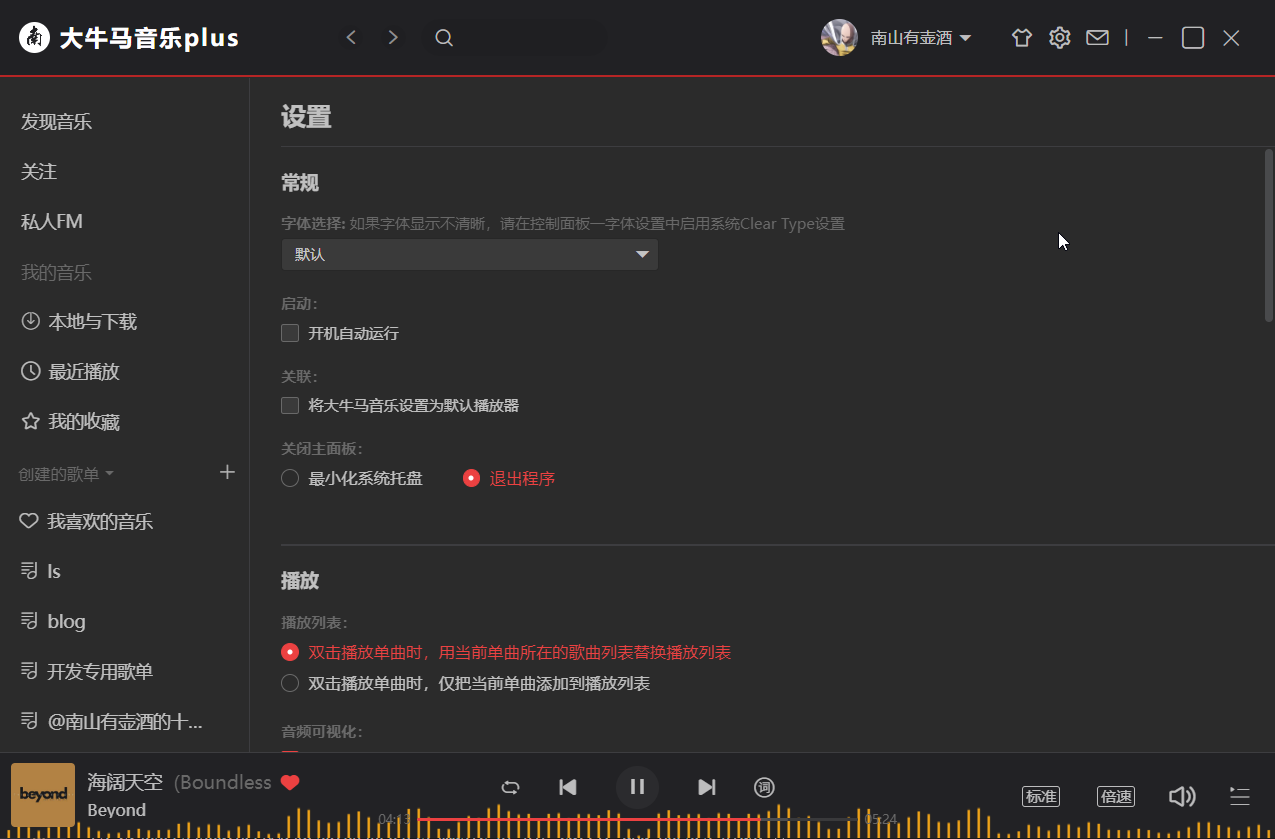Image resolution: width=1275 pixels, height=839 pixels.
Task: Expand the 南山有壶酒 account dropdown
Action: 921,37
